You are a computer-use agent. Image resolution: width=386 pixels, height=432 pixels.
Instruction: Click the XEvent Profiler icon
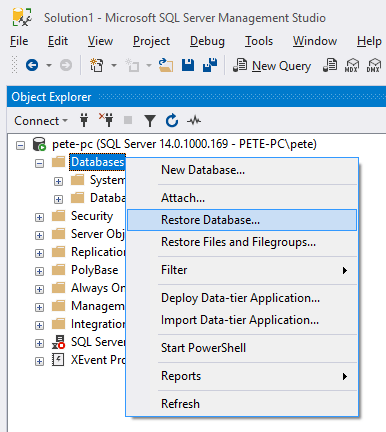pyautogui.click(x=58, y=360)
